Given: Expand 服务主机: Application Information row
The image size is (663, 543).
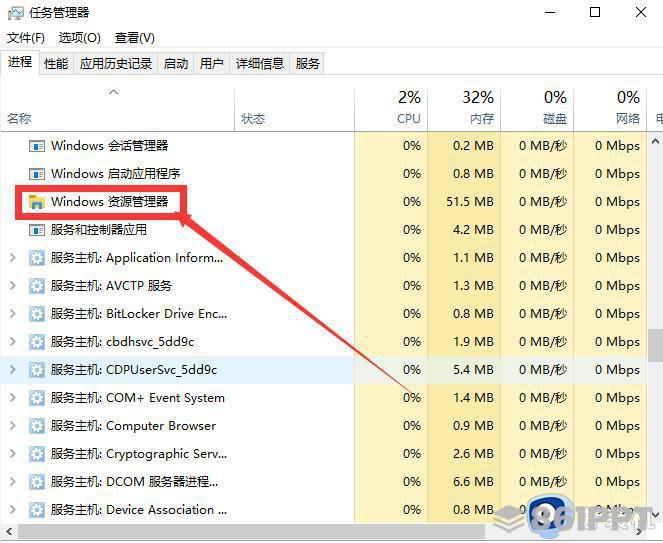Looking at the screenshot, I should (13, 258).
